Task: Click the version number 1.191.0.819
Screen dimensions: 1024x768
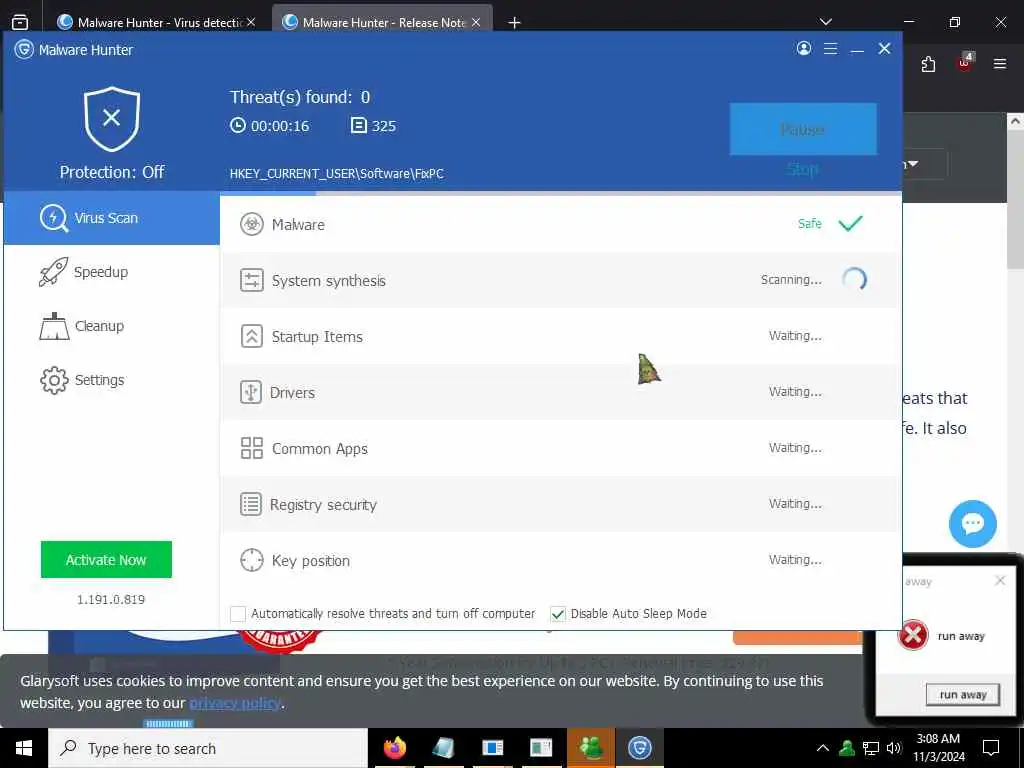Action: (x=111, y=600)
